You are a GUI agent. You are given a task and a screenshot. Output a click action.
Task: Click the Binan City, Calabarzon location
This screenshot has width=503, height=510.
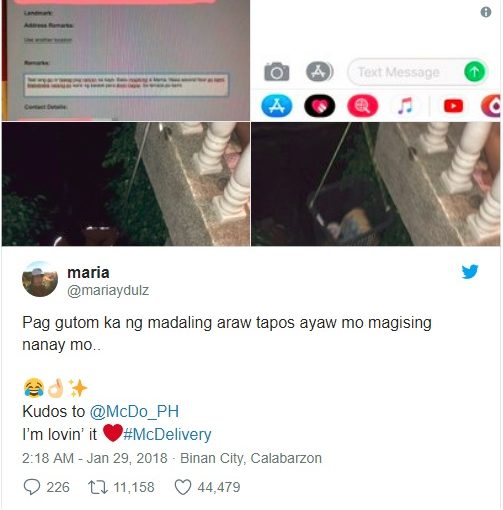251,458
